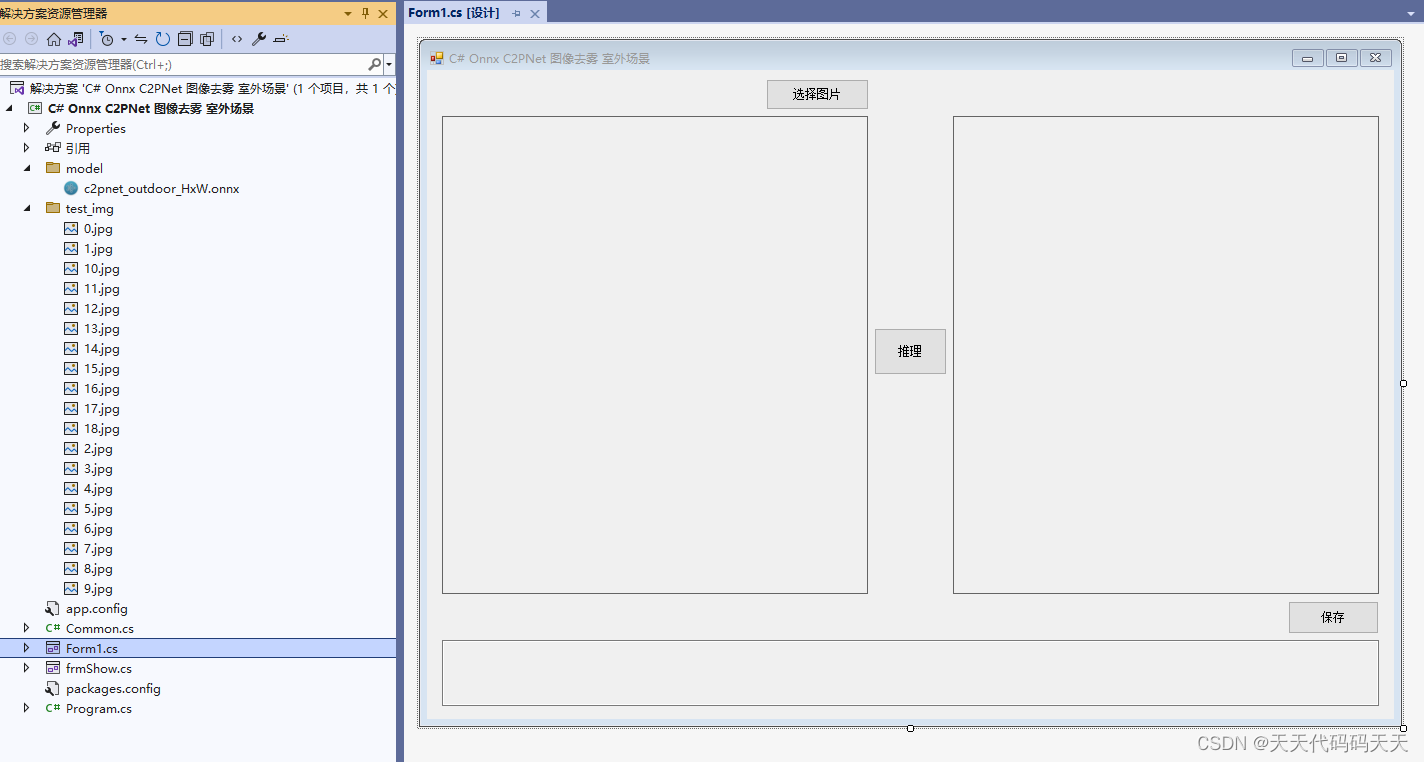Expand the Properties node
The image size is (1424, 762).
click(26, 128)
